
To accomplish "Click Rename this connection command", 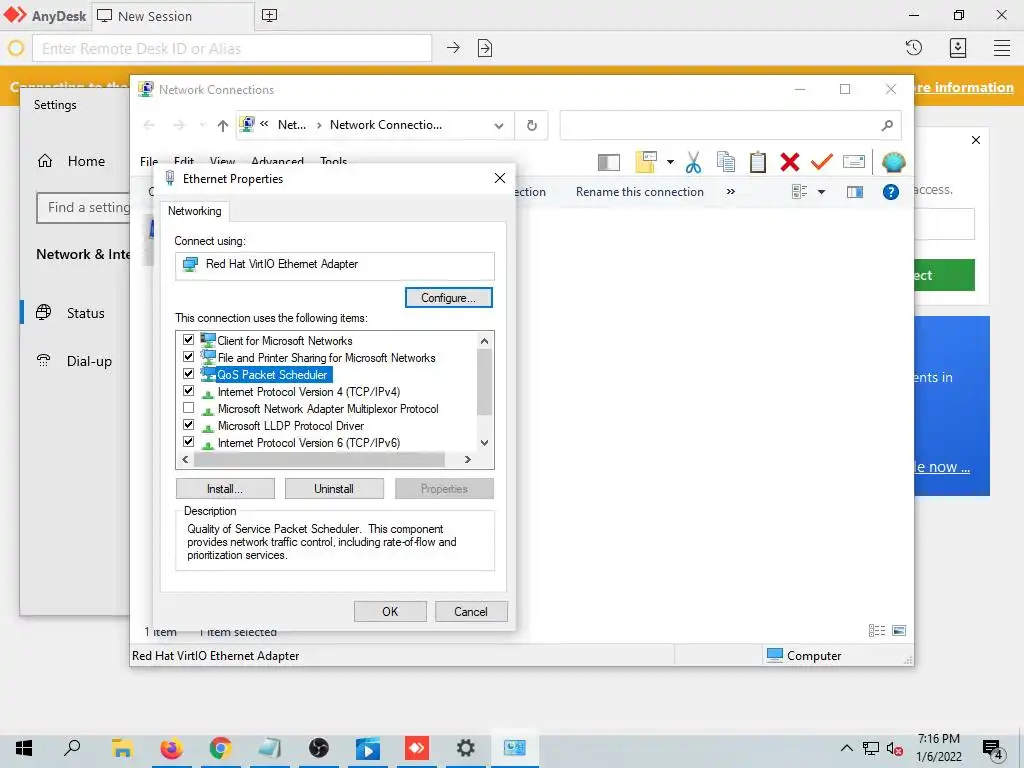I will 639,192.
